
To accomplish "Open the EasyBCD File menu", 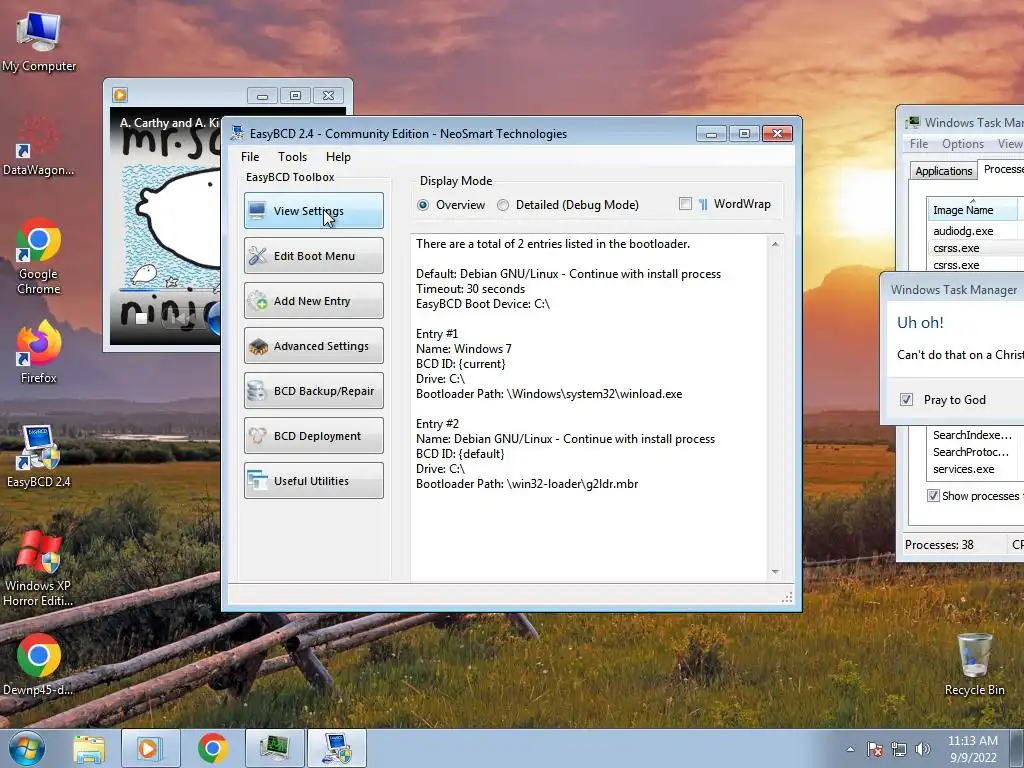I will click(x=249, y=157).
